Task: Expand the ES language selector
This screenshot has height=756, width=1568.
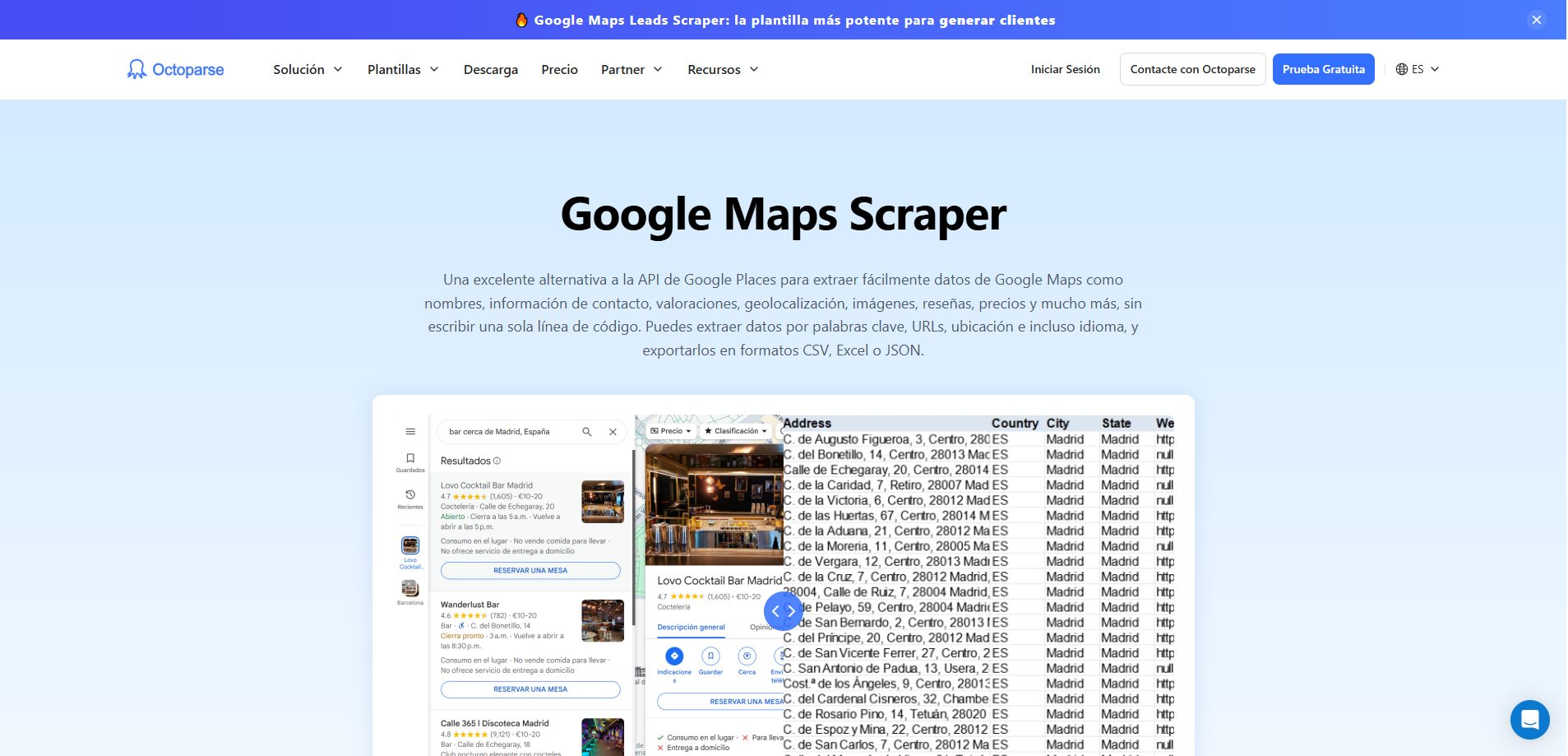Action: [x=1416, y=69]
